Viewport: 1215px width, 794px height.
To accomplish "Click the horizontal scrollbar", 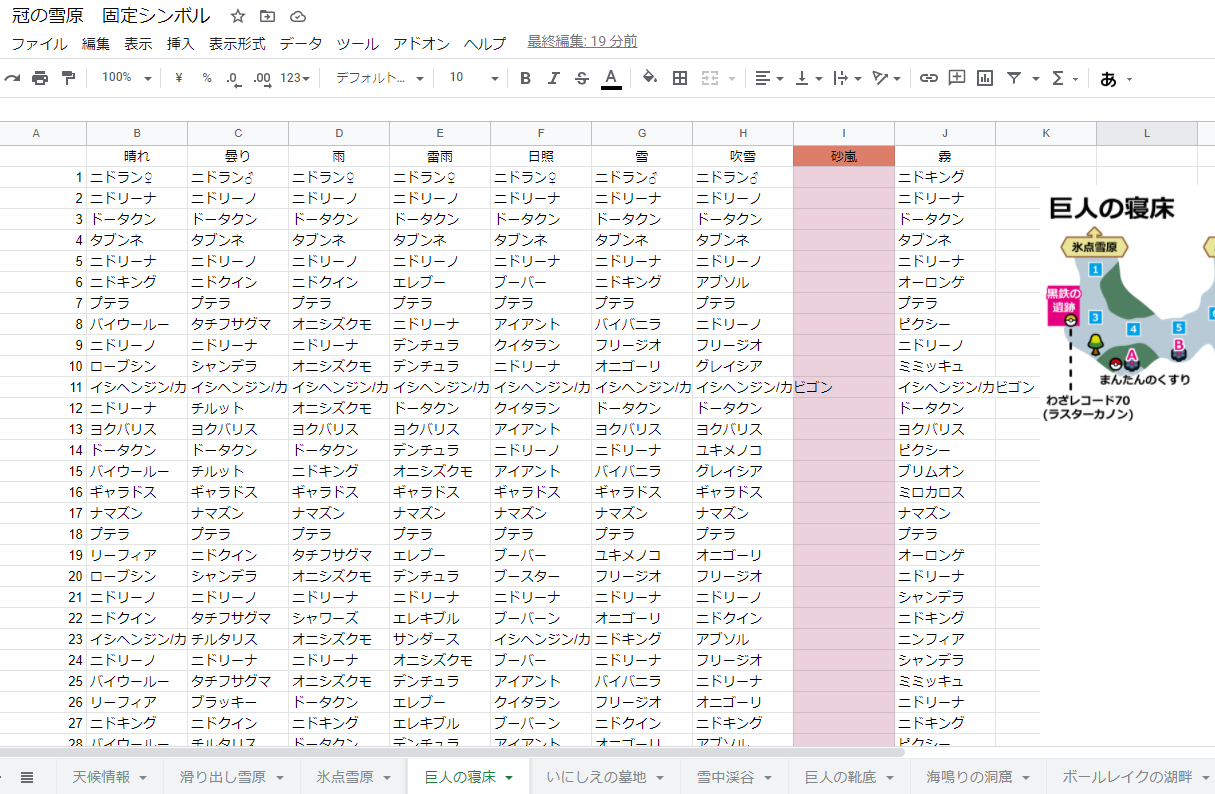I will click(x=452, y=753).
